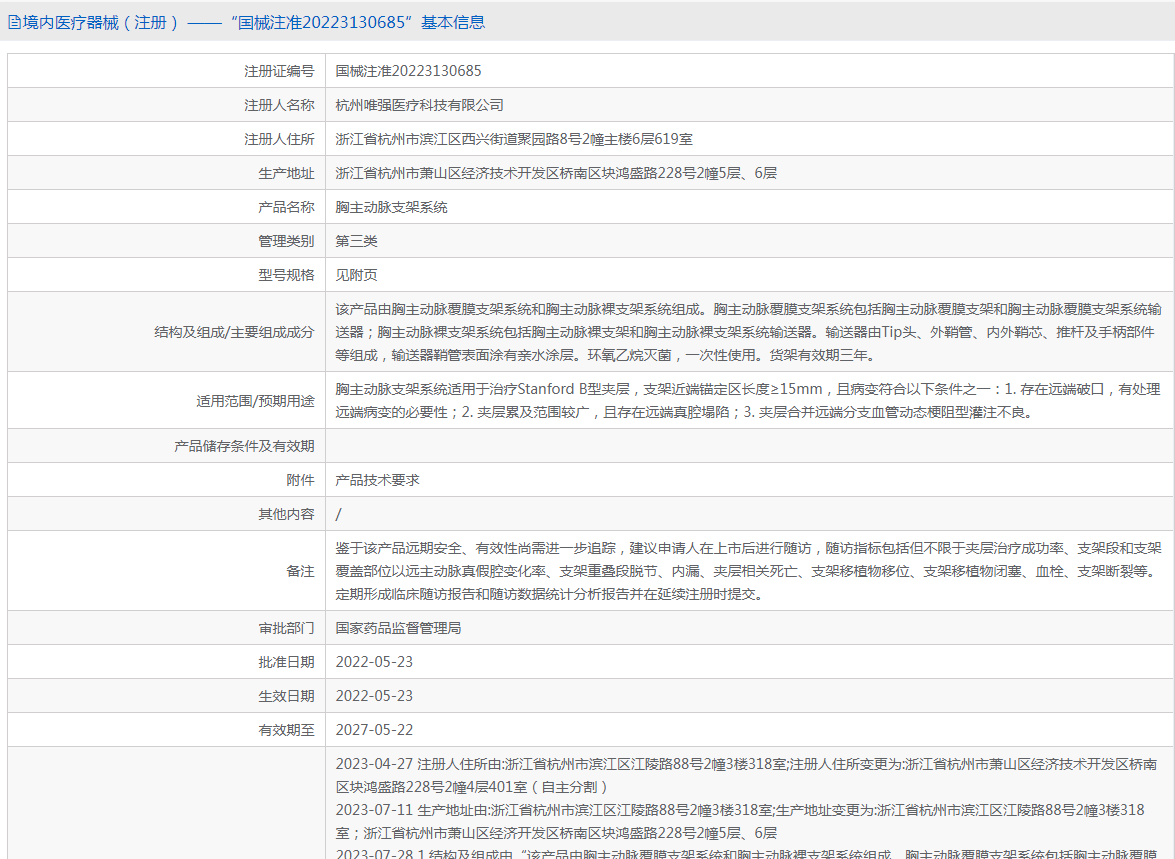Viewport: 1175px width, 859px height.
Task: Click the company name 杭州唯强医疗科技有限公司
Action: coord(420,105)
